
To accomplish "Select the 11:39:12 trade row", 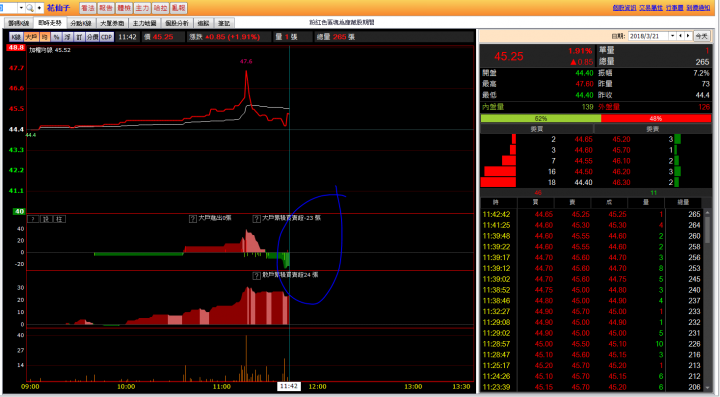I will [x=591, y=268].
